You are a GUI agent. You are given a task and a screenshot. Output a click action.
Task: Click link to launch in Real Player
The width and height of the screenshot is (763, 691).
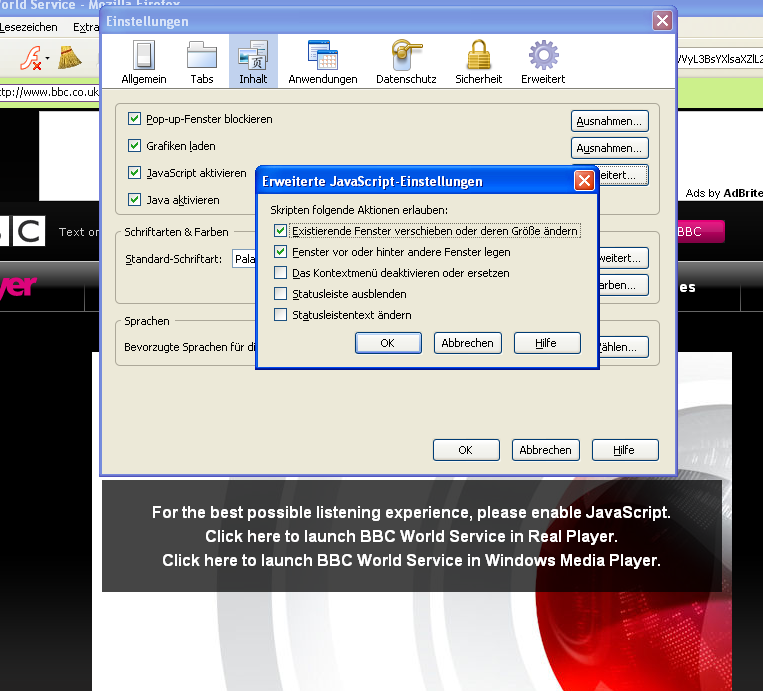point(411,536)
